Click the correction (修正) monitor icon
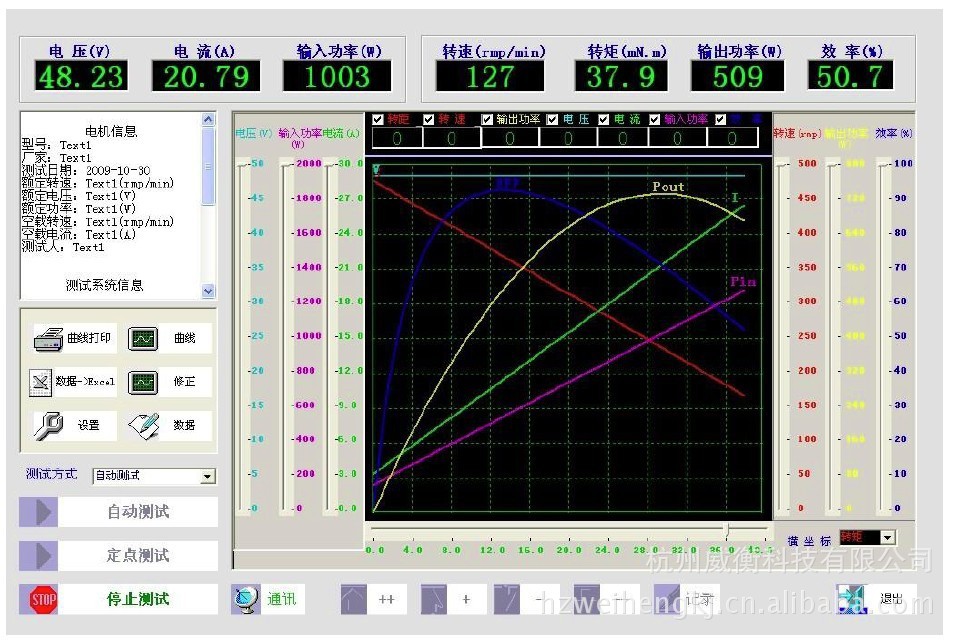The image size is (964, 642). pos(143,382)
